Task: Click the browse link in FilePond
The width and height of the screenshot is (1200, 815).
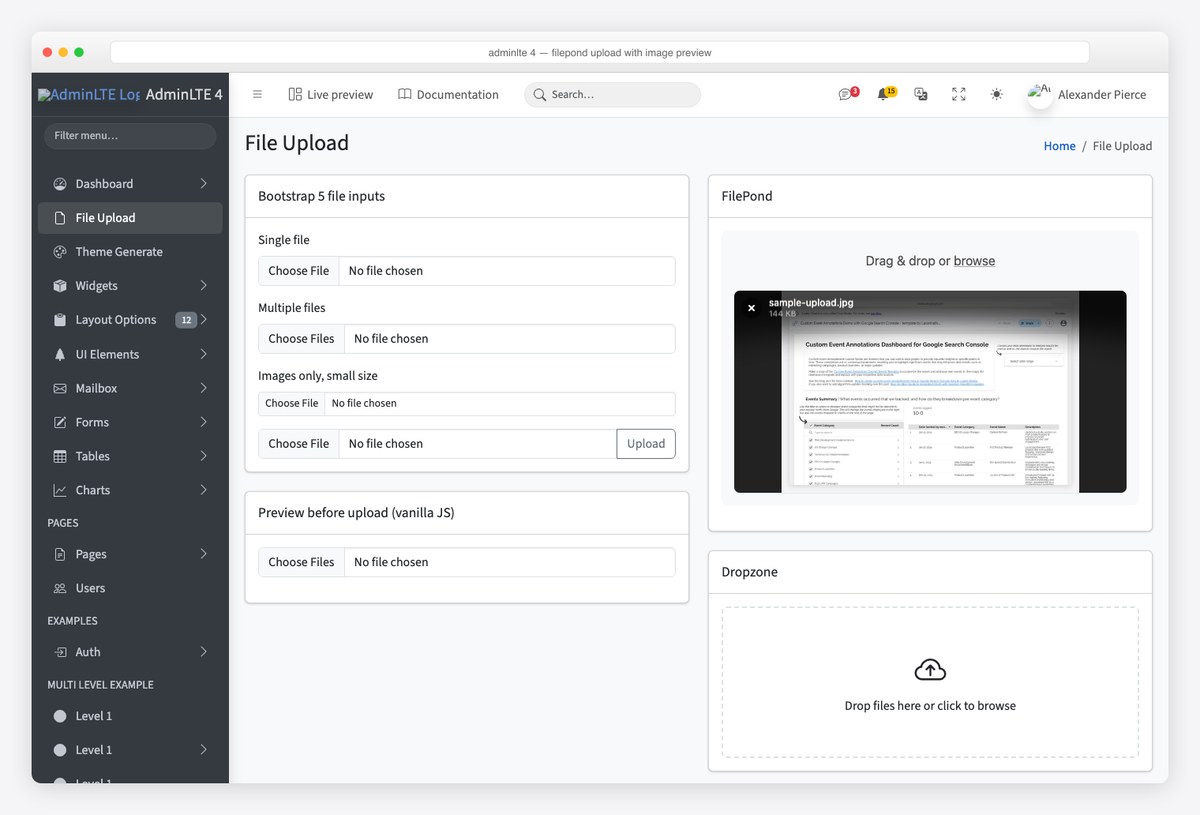Action: coord(974,261)
